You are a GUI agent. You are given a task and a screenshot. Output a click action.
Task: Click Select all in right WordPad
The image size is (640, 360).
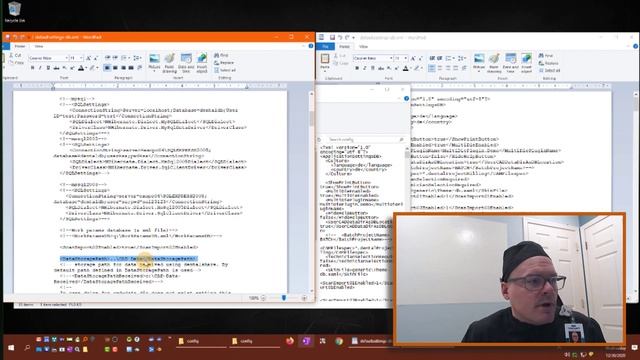click(549, 70)
